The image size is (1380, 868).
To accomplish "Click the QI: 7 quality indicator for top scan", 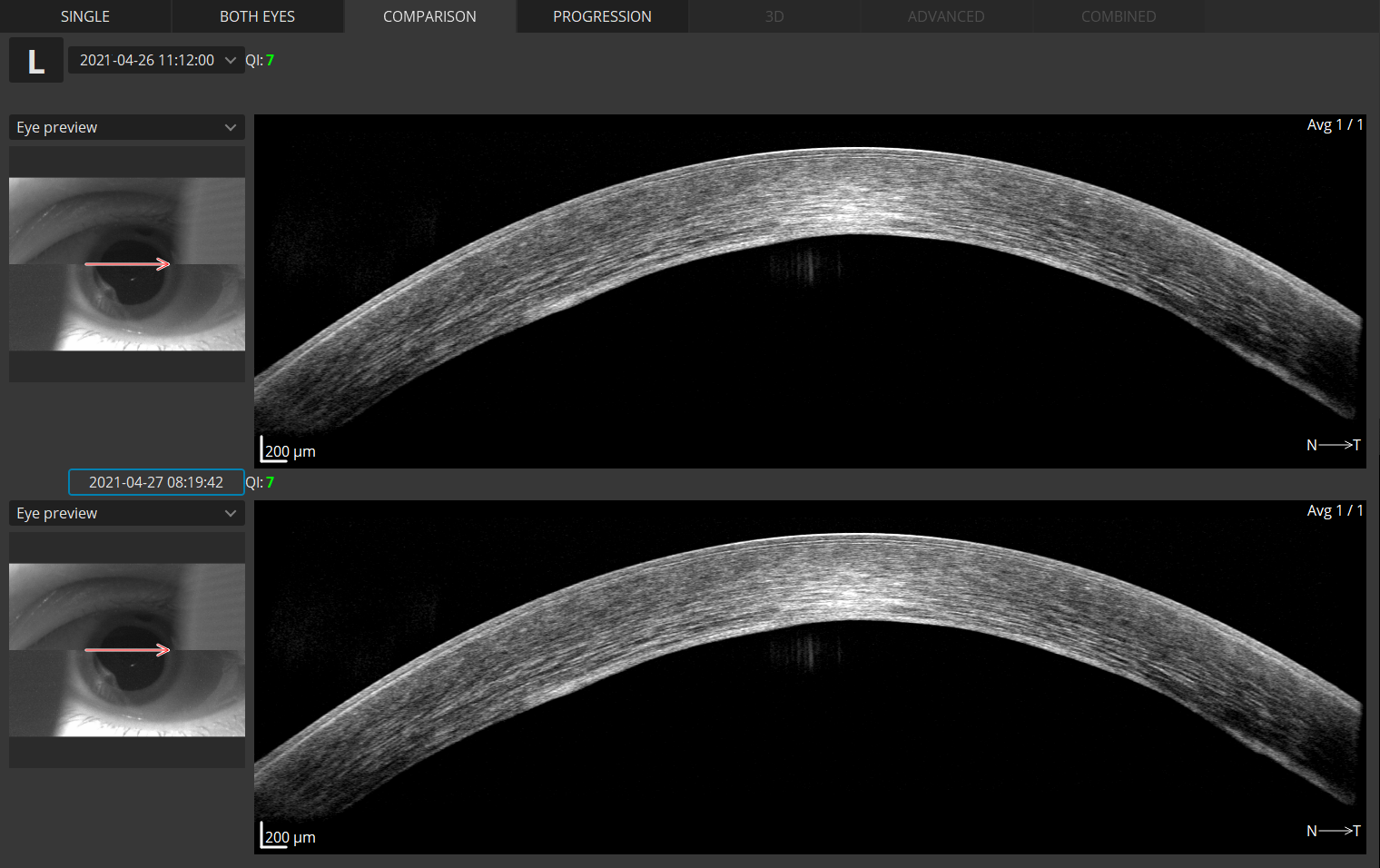I will pos(260,60).
